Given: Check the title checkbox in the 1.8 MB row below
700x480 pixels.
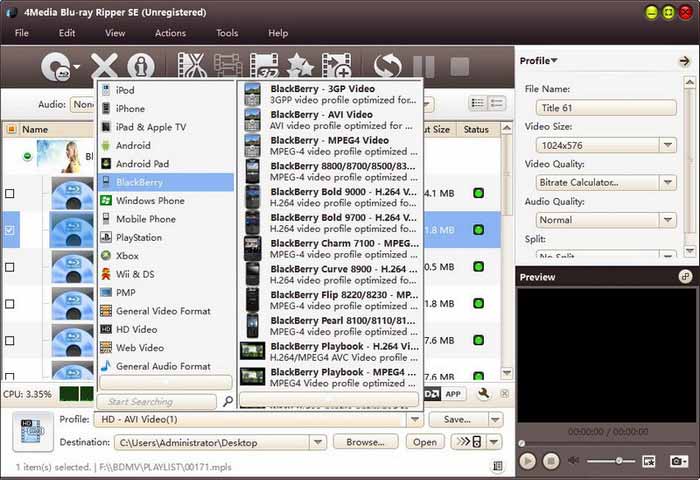Looking at the screenshot, I should [9, 304].
